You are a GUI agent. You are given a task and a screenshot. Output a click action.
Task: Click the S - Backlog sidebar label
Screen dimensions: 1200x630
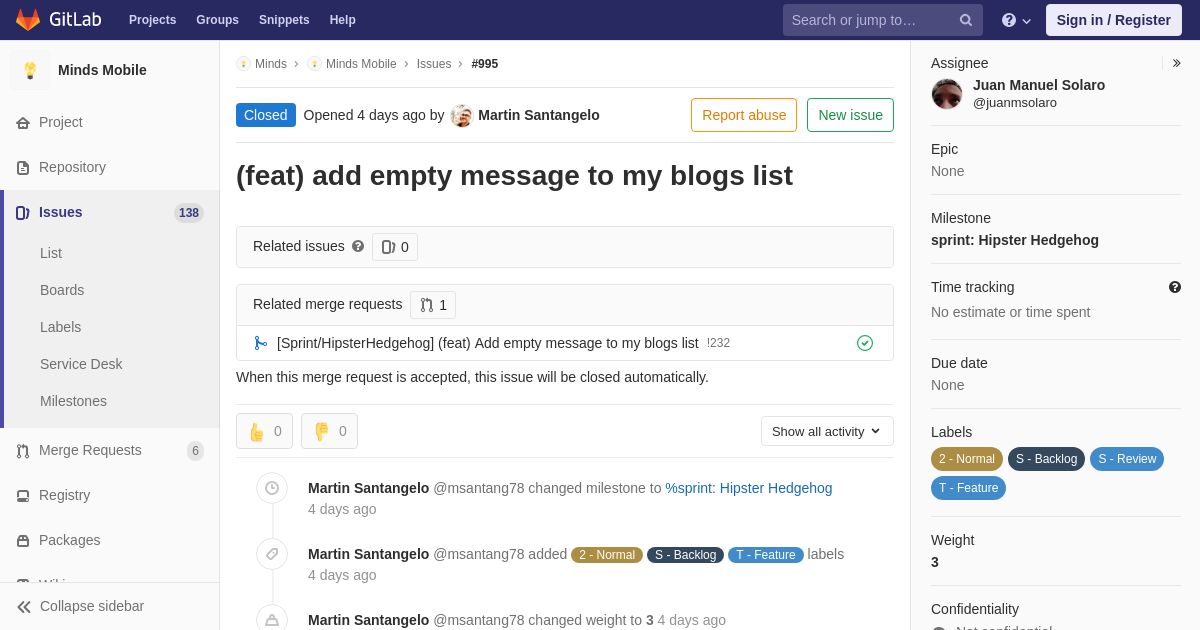coord(1046,459)
